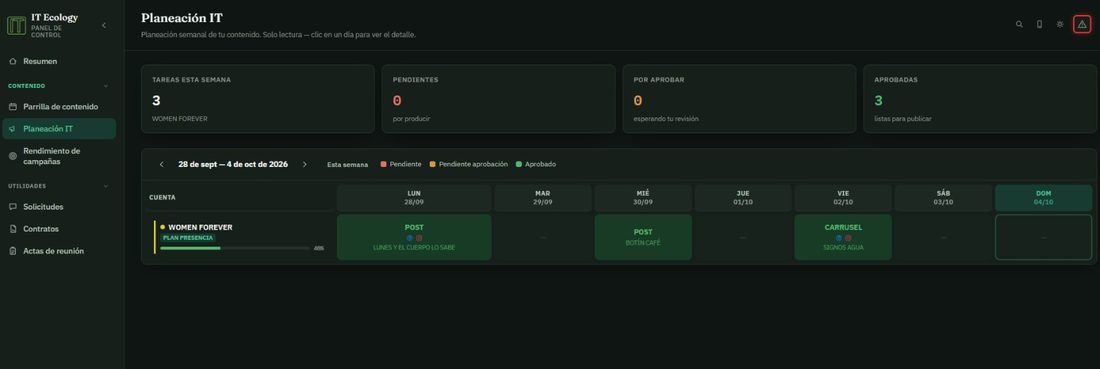This screenshot has width=1100, height=369.
Task: Open the SIGNOS AGUA carrusel on Friday
Action: (x=843, y=237)
